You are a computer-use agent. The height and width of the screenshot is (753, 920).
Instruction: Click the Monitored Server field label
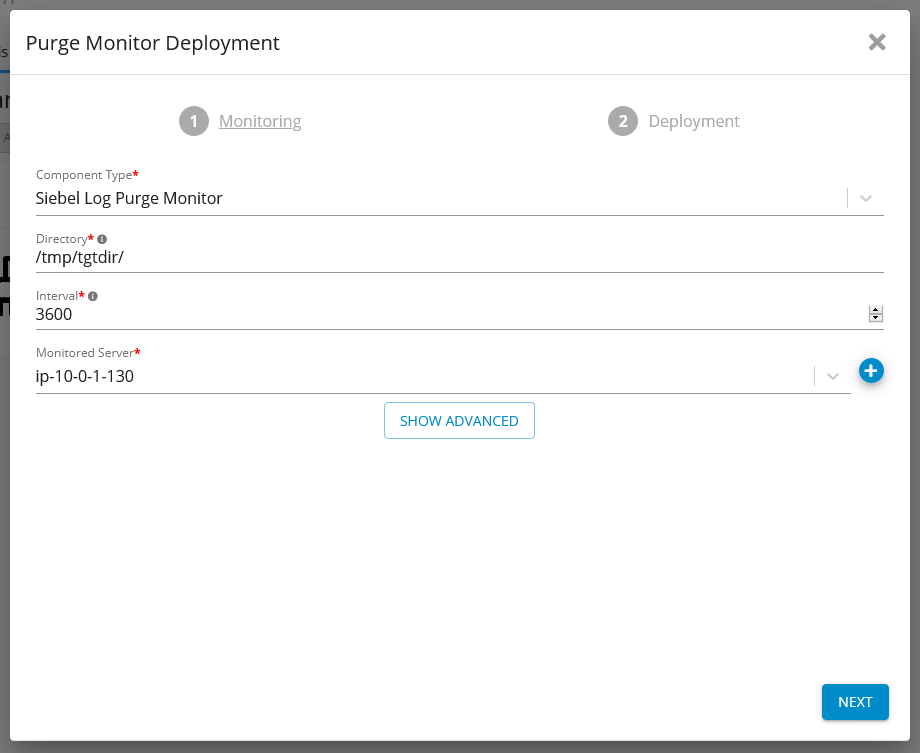86,354
